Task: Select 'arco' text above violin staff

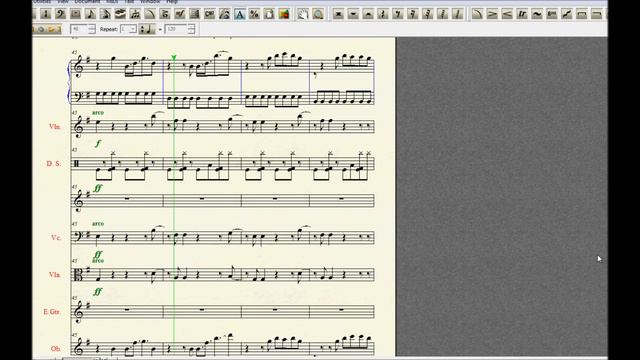Action: [98, 113]
